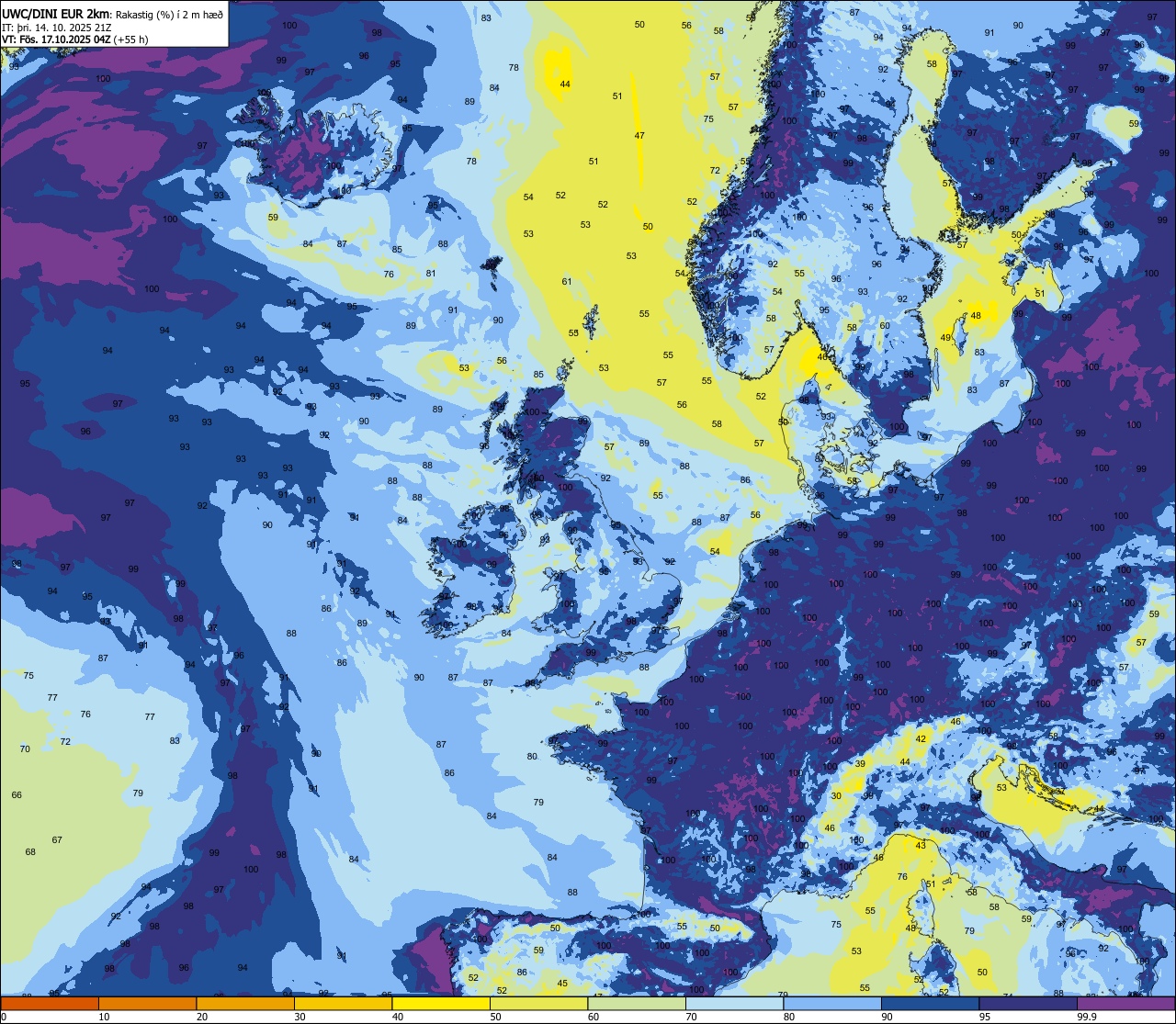Viewport: 1176px width, 1024px height.
Task: Pick the purple legend segment above 99.9
Action: click(1125, 1003)
